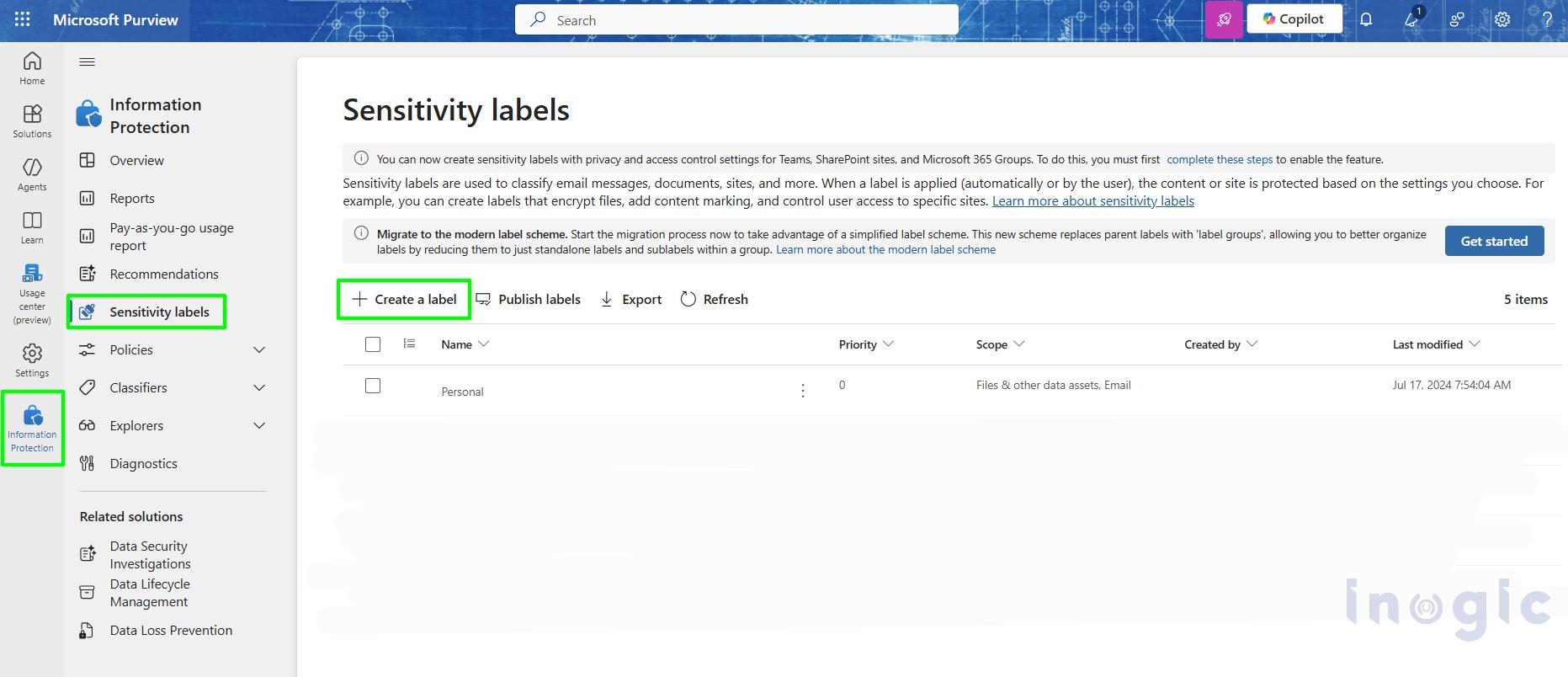The image size is (1568, 677).
Task: Open Diagnostics page
Action: click(143, 463)
